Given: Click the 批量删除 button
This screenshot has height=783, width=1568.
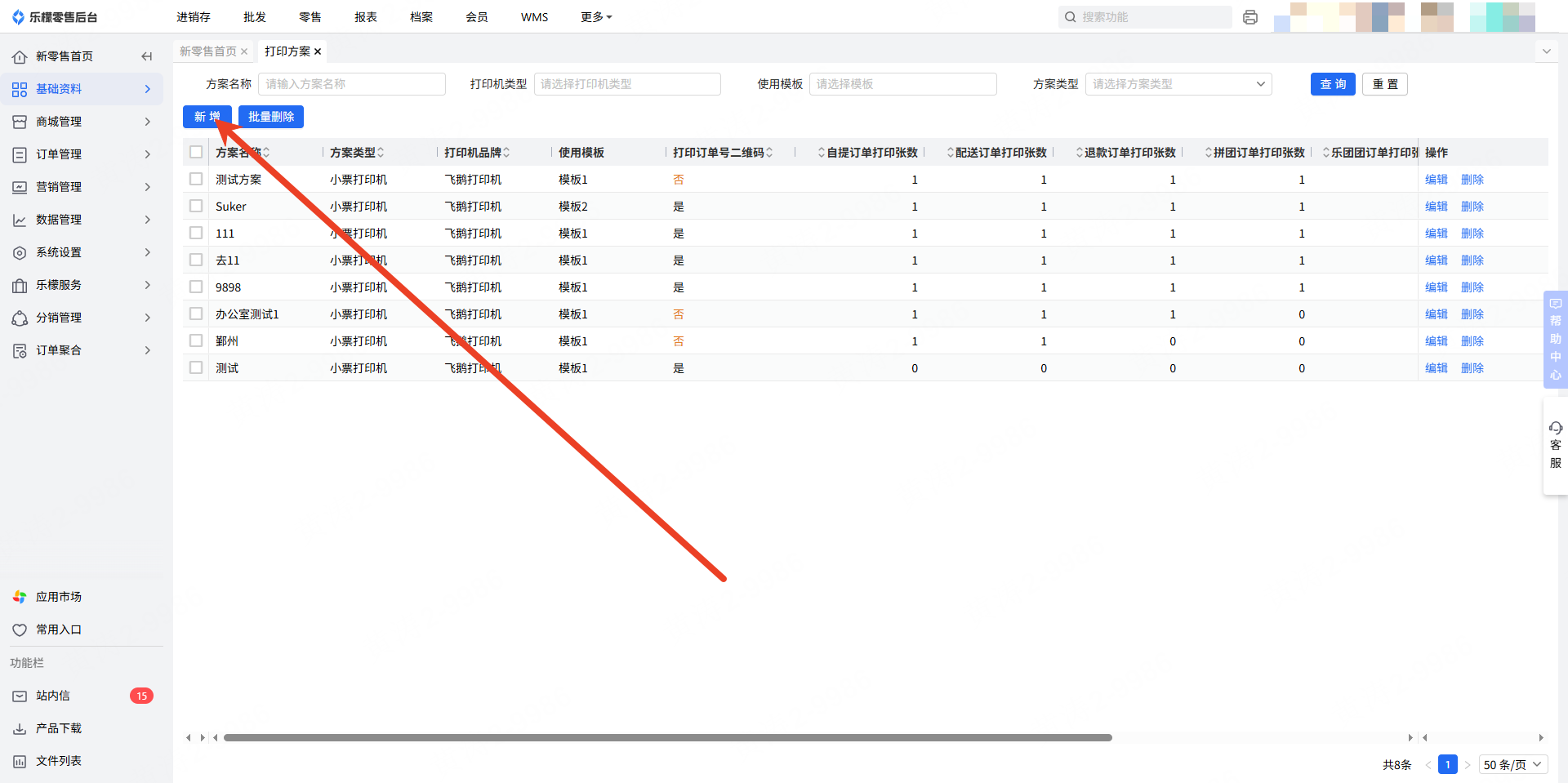Looking at the screenshot, I should [271, 117].
